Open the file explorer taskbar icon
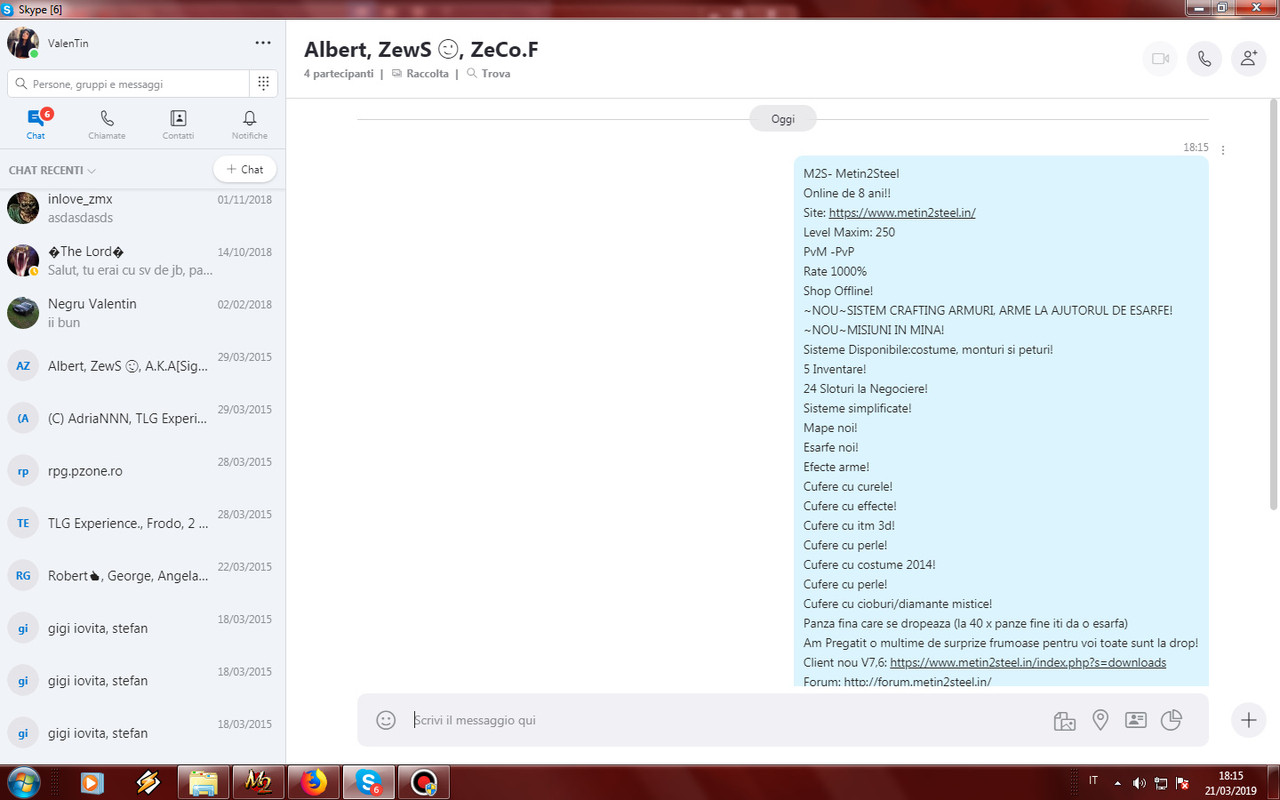The height and width of the screenshot is (800, 1280). 204,782
